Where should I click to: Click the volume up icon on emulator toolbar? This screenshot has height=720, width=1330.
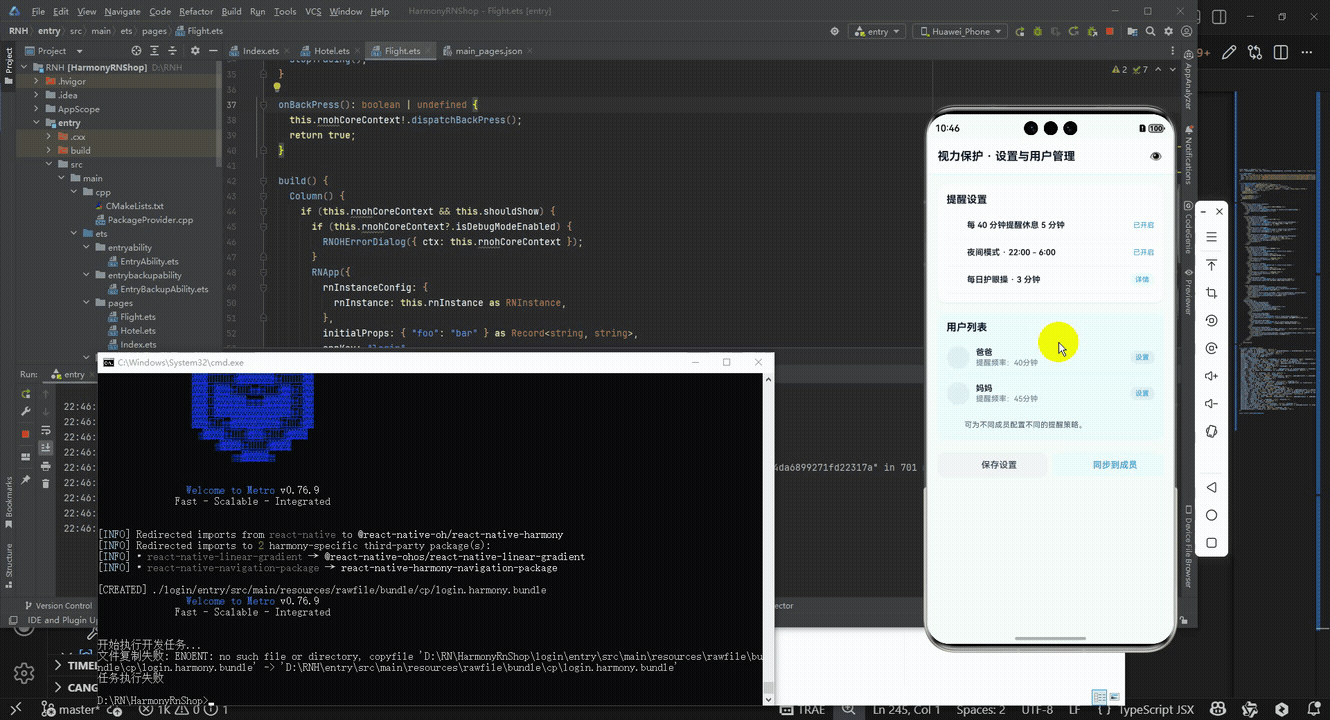1211,376
